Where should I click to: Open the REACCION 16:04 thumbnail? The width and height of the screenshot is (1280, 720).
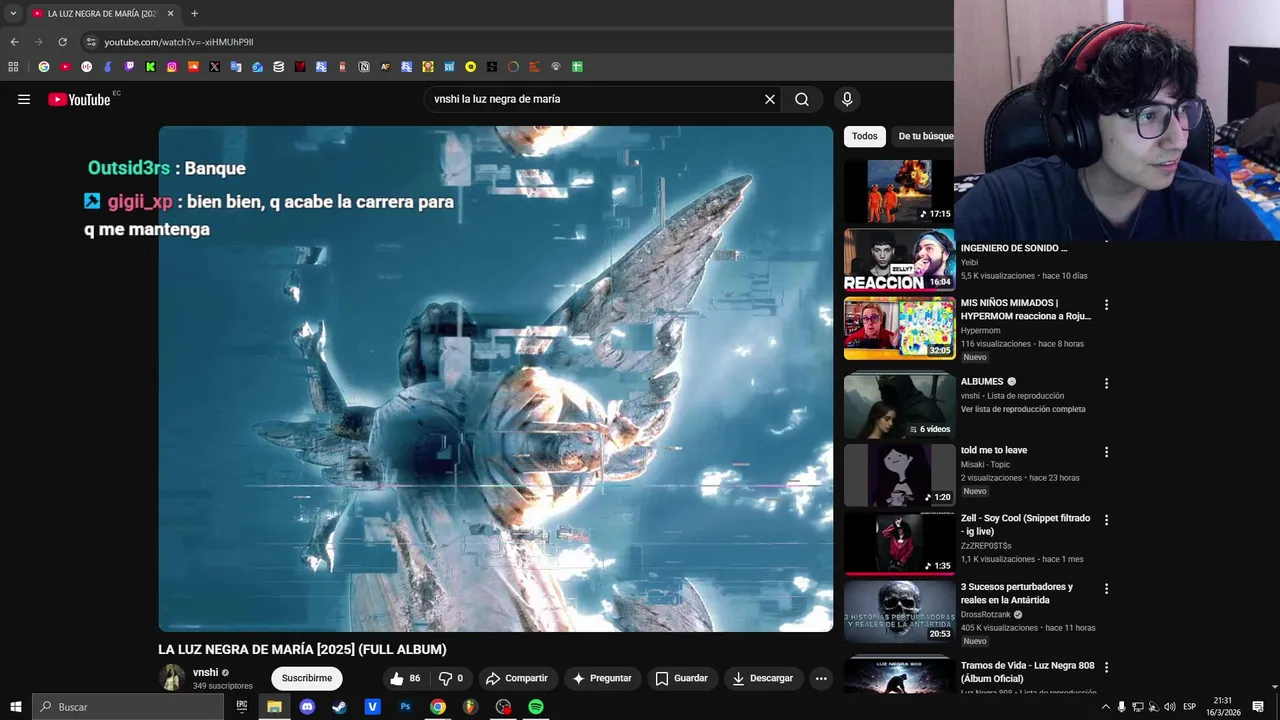899,260
